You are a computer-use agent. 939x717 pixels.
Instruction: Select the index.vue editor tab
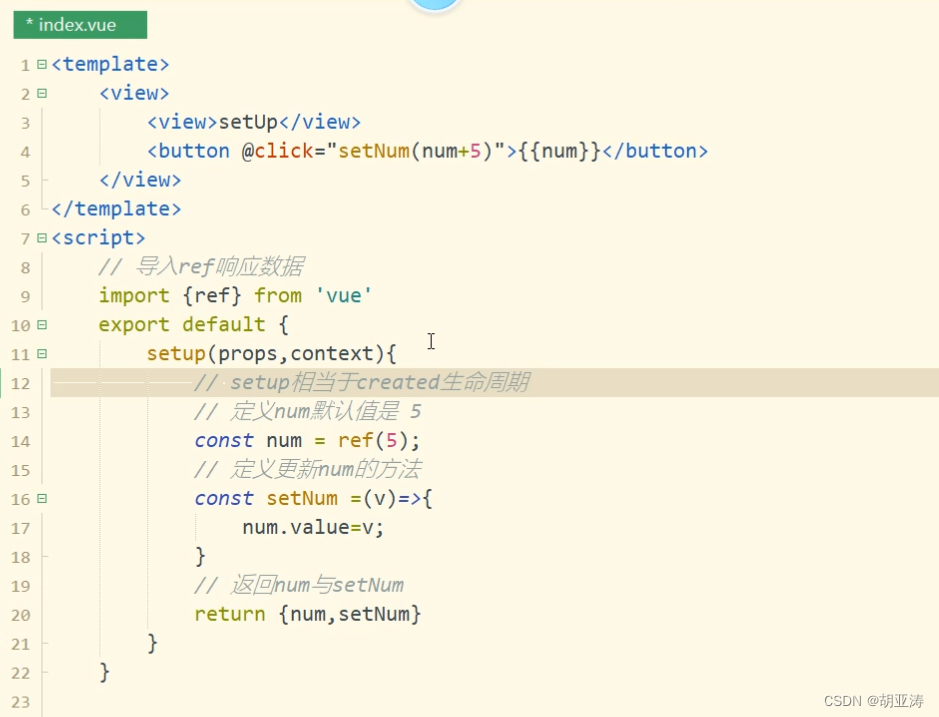80,25
